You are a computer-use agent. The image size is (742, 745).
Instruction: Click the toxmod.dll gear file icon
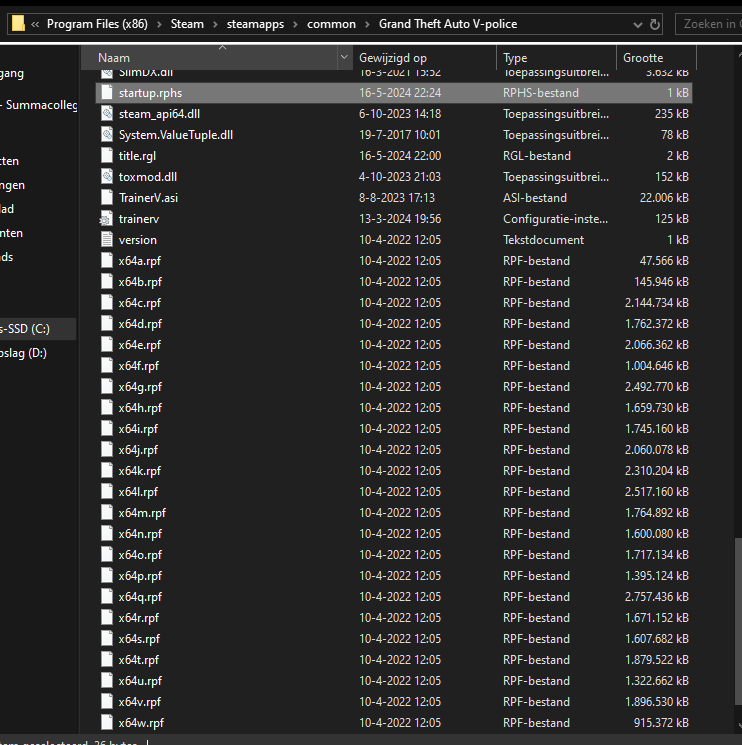click(108, 177)
